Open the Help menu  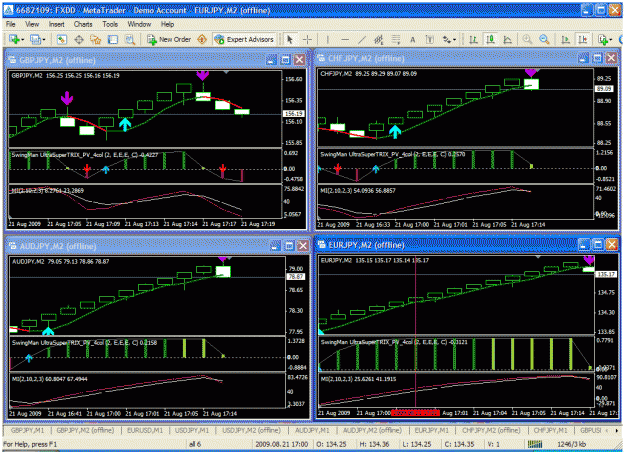point(167,24)
